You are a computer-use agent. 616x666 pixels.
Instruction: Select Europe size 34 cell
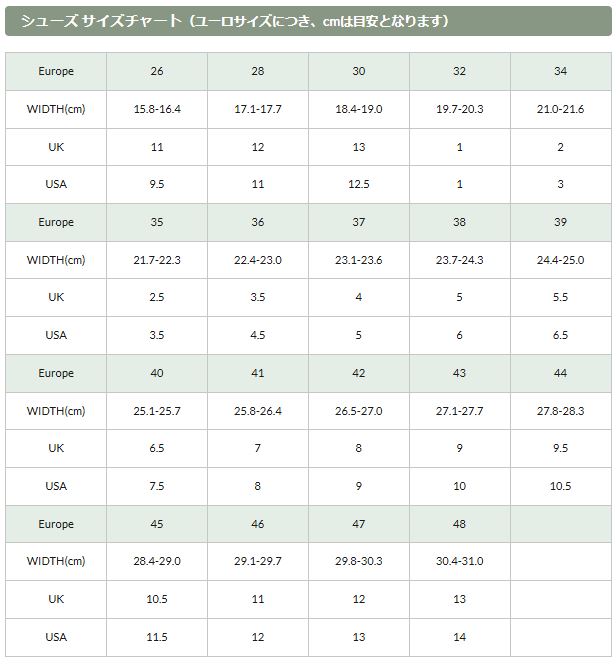(x=560, y=71)
